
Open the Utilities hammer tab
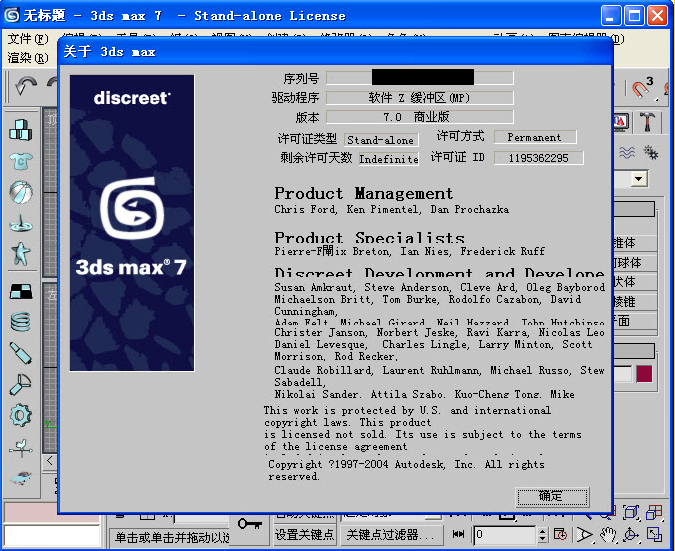pos(647,122)
